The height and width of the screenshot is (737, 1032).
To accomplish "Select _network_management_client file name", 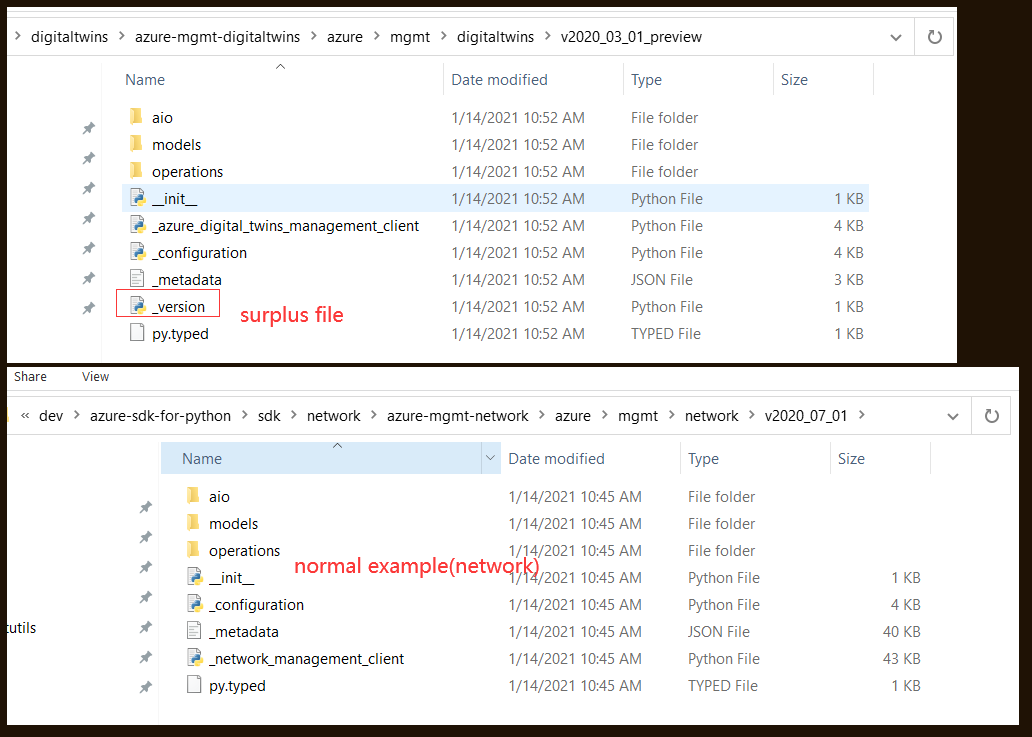I will coord(306,659).
